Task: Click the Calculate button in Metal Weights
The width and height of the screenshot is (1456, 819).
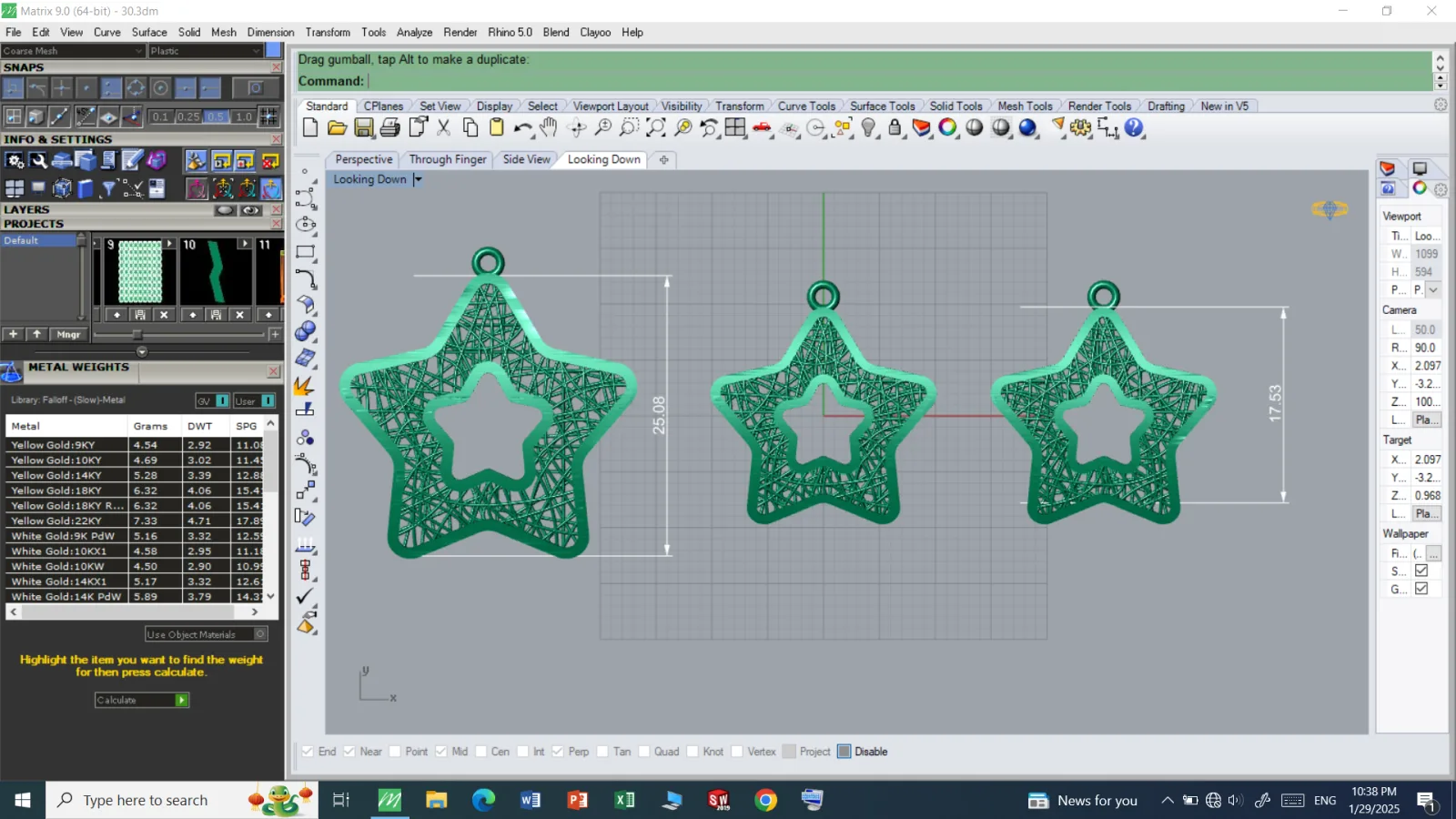Action: 142,700
